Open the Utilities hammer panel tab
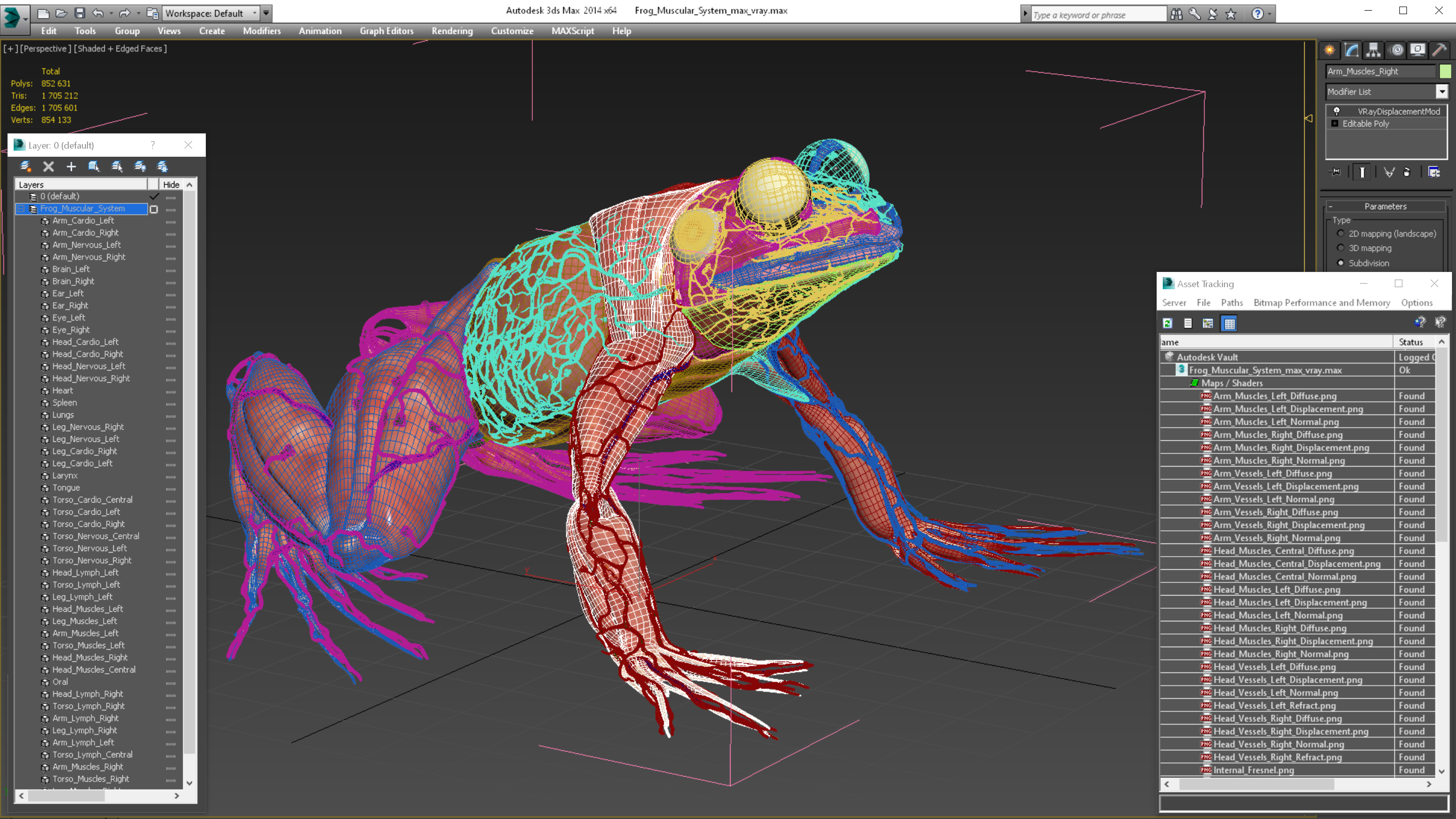Image resolution: width=1456 pixels, height=819 pixels. click(x=1440, y=51)
